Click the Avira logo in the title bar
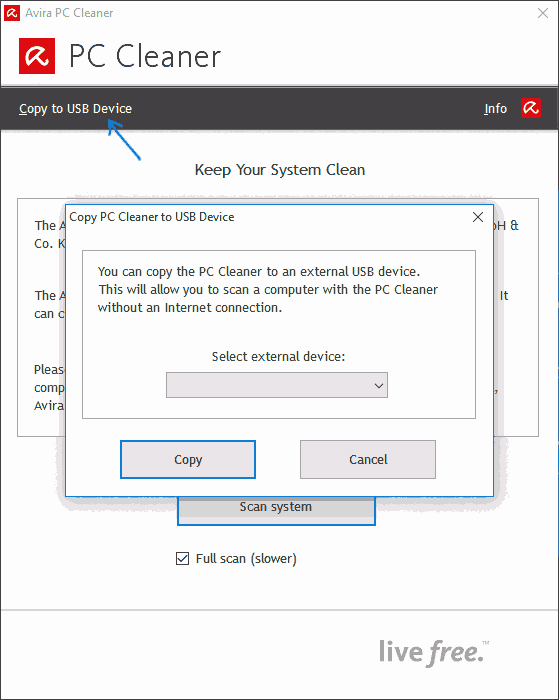Screen dimensions: 559x700 coord(12,13)
